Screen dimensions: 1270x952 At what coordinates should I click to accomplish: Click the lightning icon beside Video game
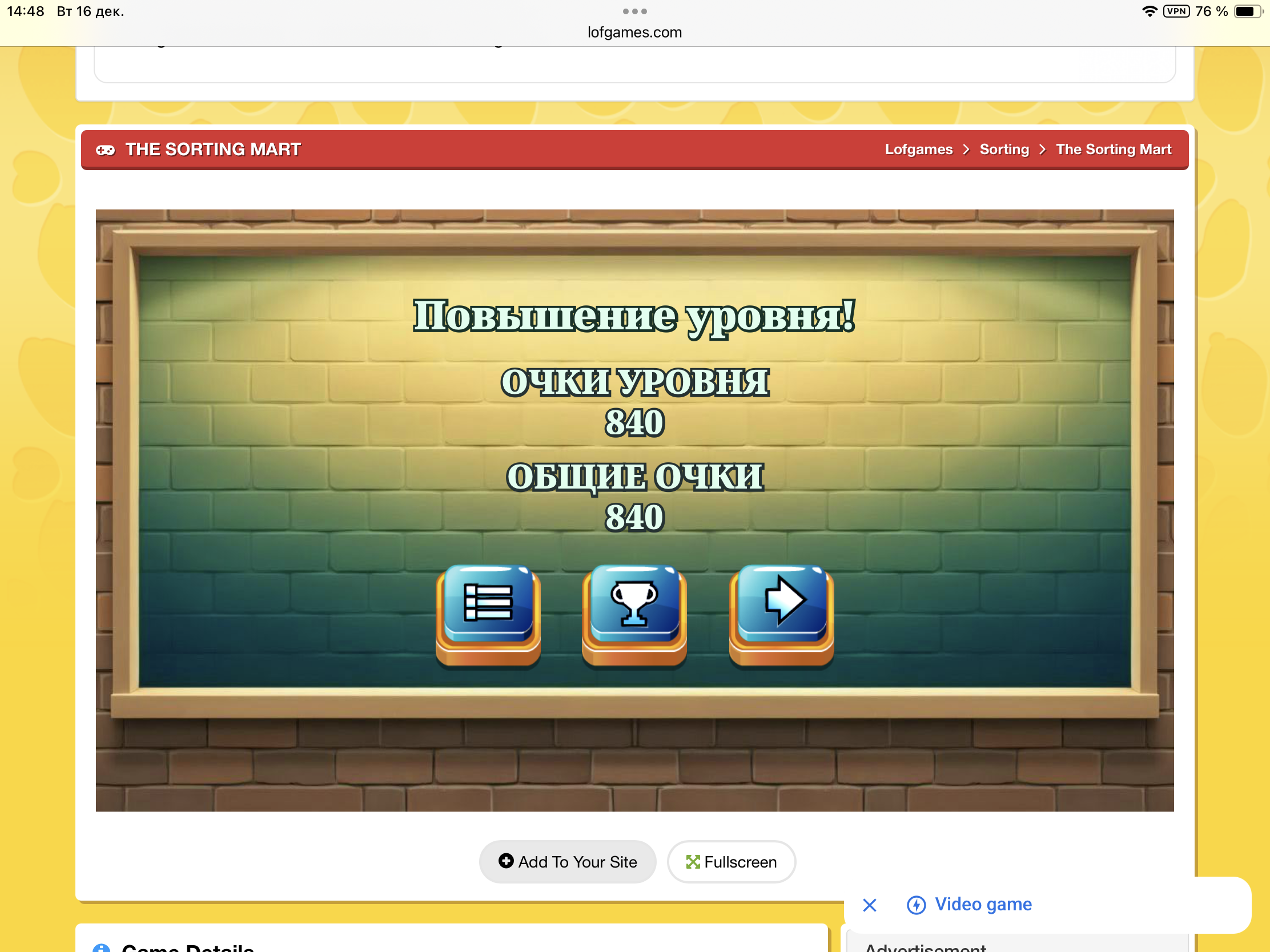pyautogui.click(x=916, y=905)
